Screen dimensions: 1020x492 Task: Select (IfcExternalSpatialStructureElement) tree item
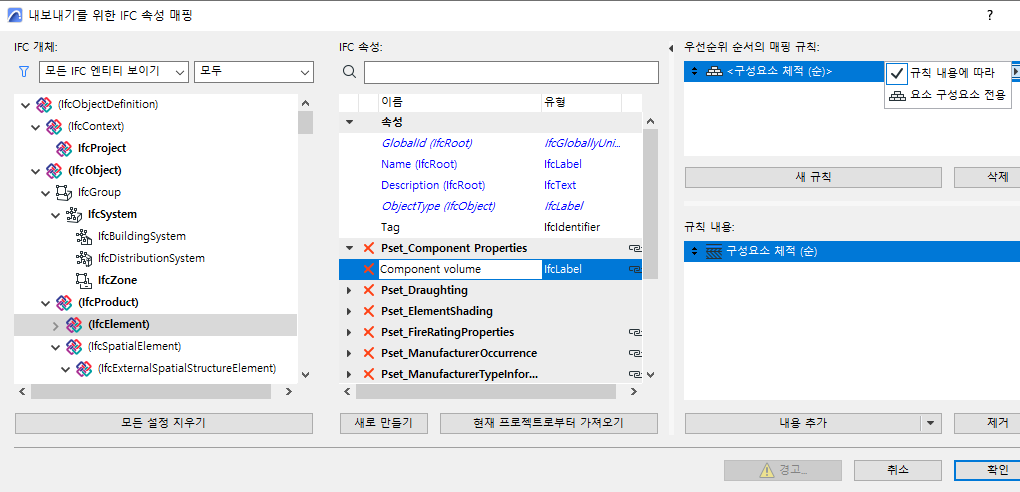187,368
